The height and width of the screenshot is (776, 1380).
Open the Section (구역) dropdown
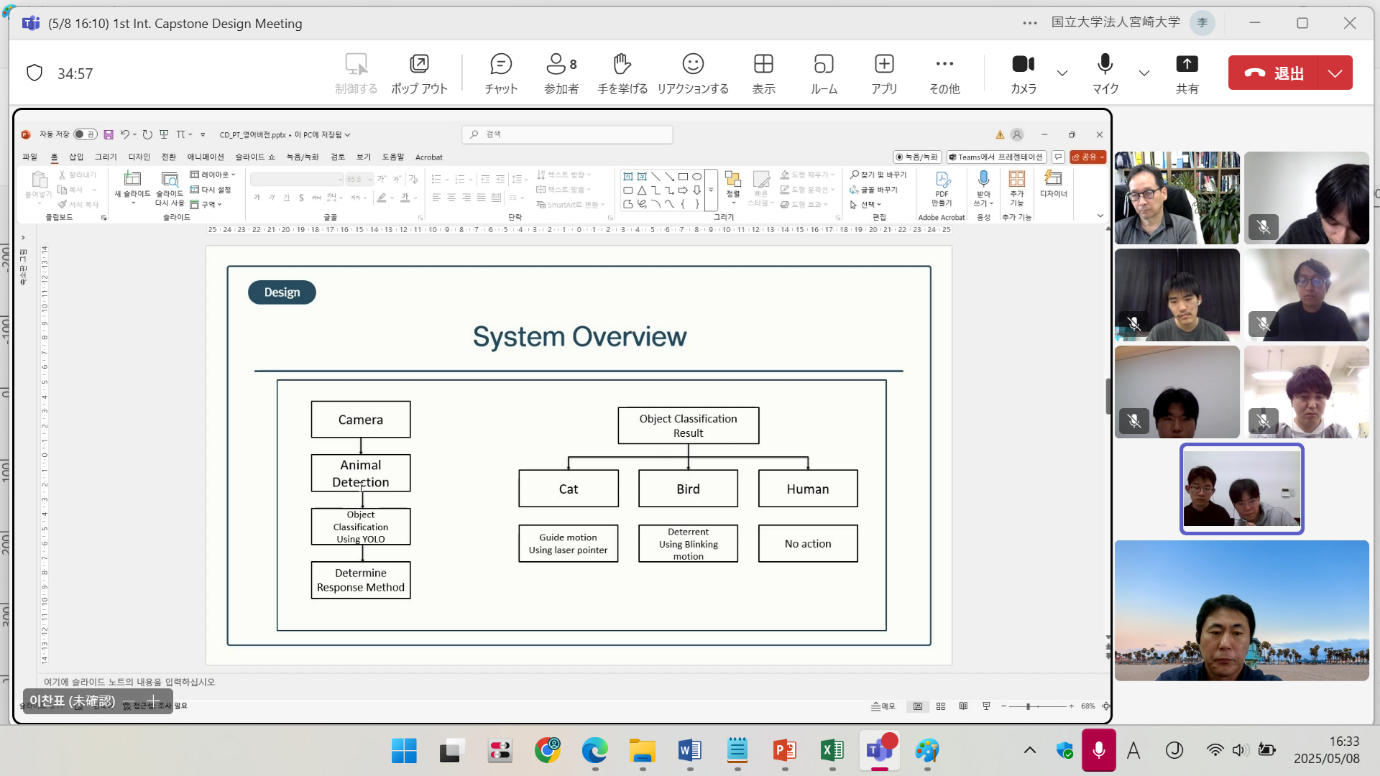pos(206,204)
